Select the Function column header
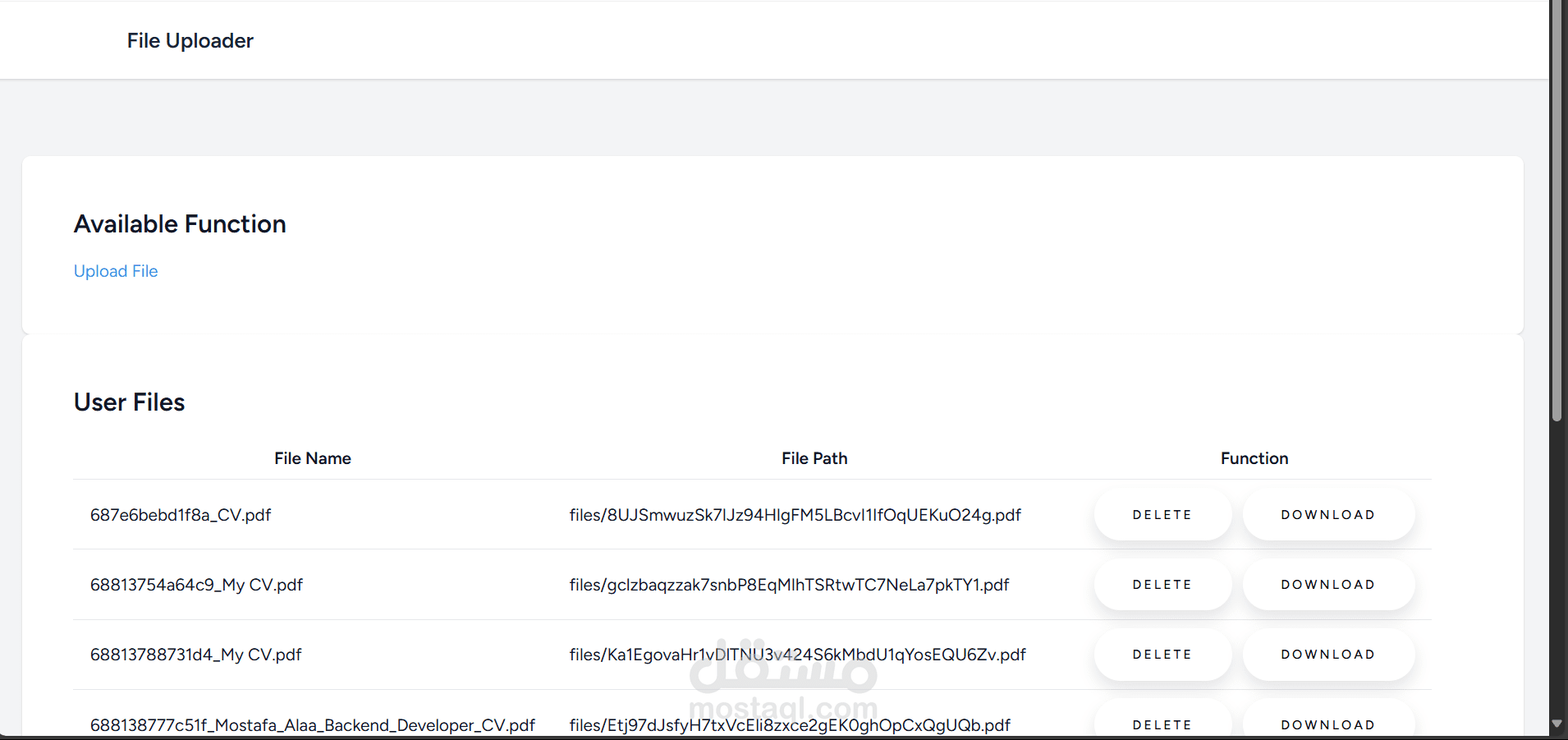1568x740 pixels. [1254, 458]
